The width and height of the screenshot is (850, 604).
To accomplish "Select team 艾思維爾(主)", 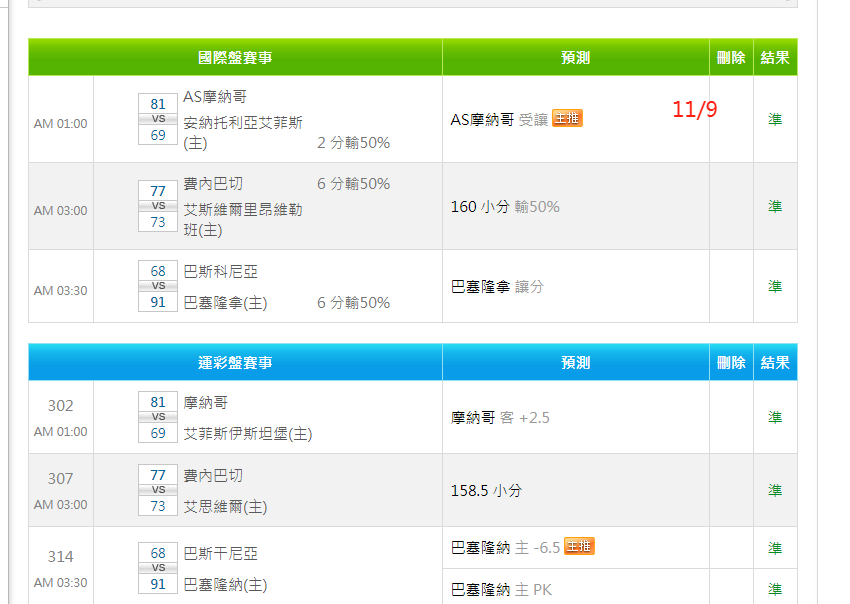I will (226, 507).
